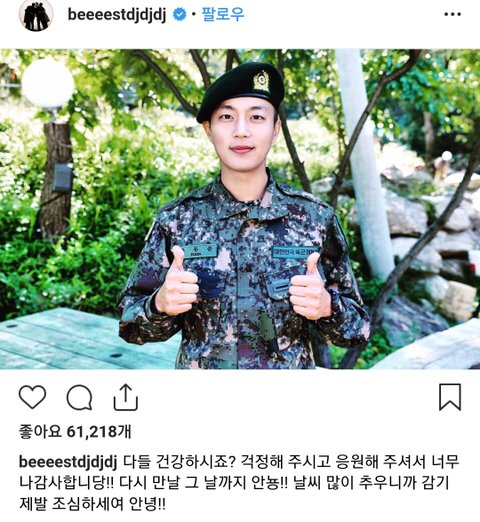Click the right thumbs-up hand in the photo
480x522 pixels.
coord(310,287)
